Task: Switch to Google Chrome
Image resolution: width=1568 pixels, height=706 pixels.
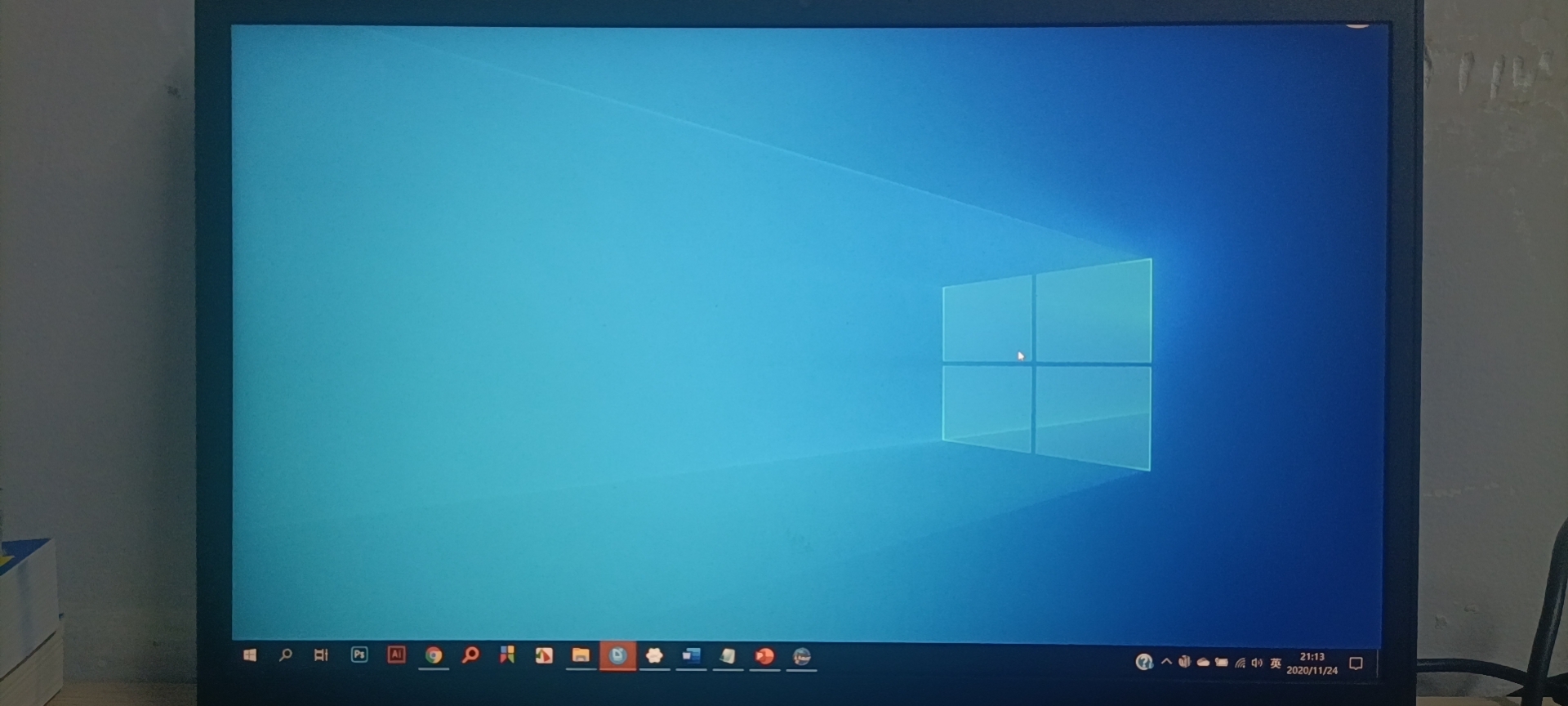Action: coord(434,655)
